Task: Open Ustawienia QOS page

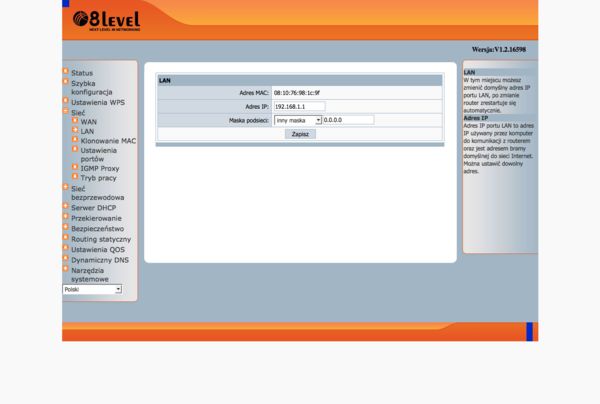Action: (x=98, y=249)
